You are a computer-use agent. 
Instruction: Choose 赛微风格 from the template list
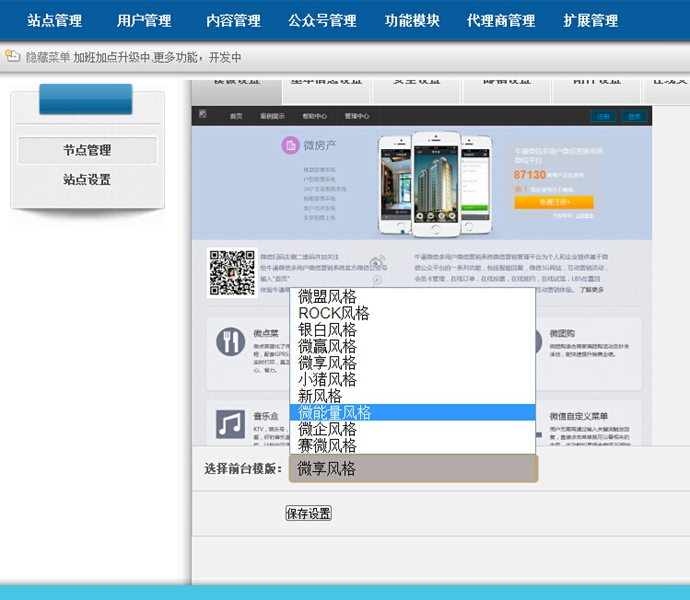[412, 445]
